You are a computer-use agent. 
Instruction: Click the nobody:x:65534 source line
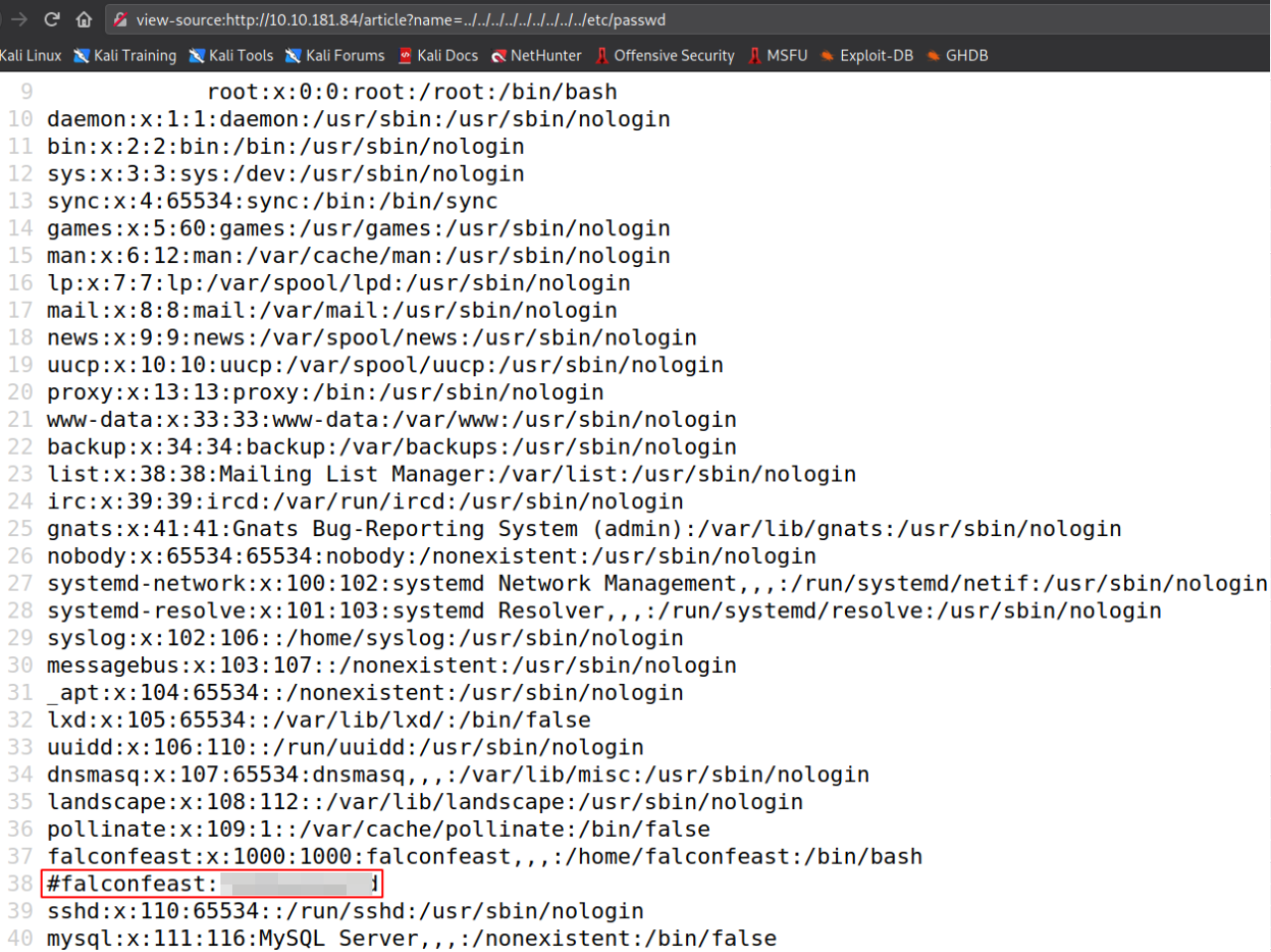(x=432, y=556)
